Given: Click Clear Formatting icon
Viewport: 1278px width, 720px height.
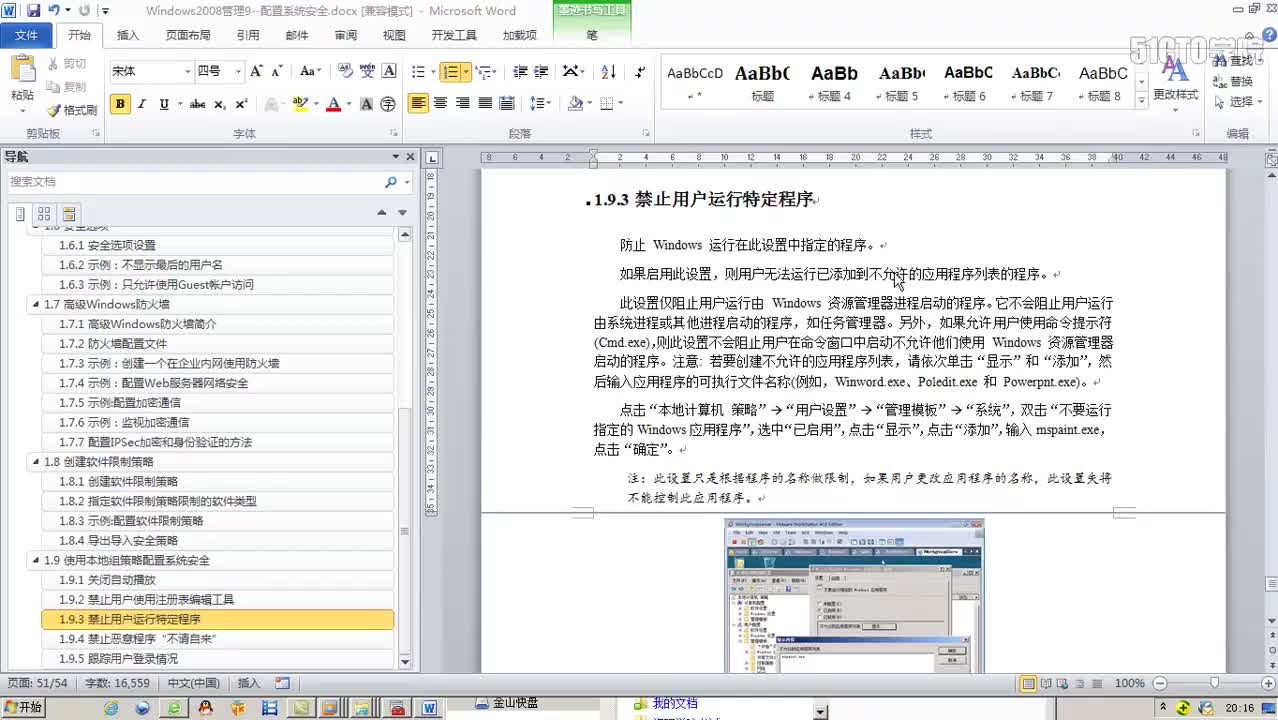Looking at the screenshot, I should tap(346, 71).
